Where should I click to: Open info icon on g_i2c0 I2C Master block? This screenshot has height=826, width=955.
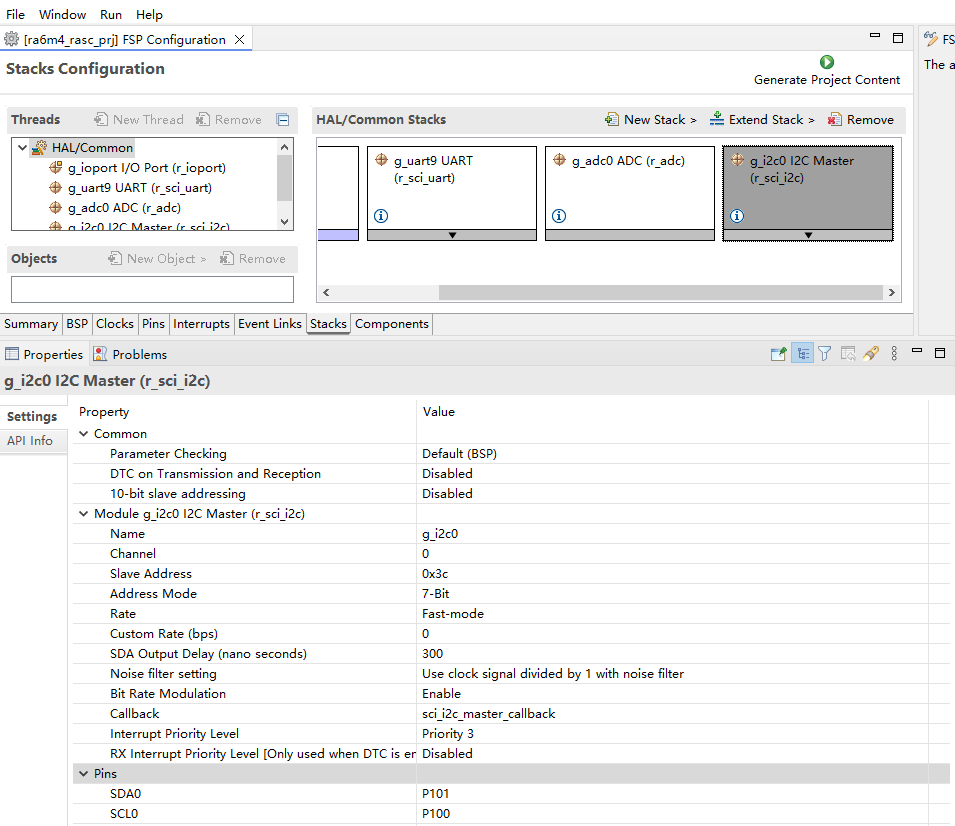point(737,216)
